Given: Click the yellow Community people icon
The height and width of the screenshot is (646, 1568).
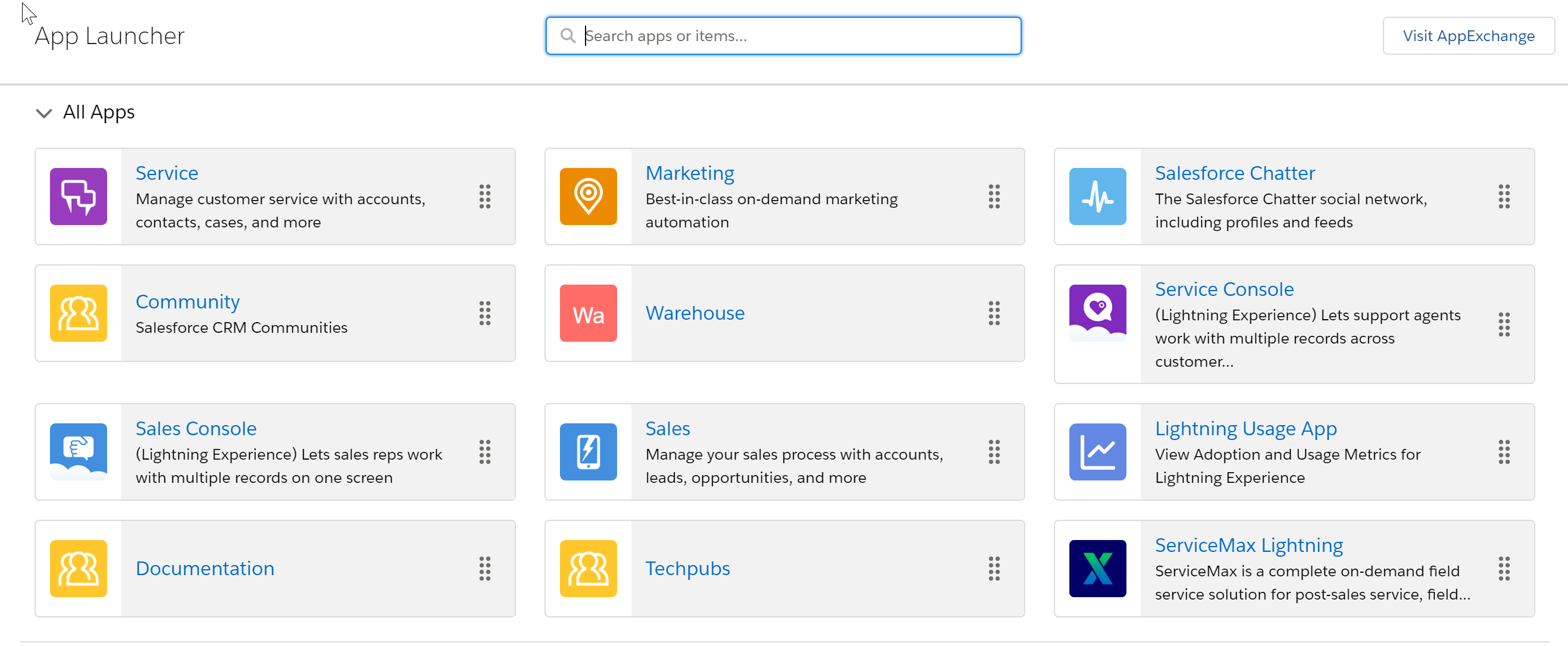Looking at the screenshot, I should click(79, 313).
